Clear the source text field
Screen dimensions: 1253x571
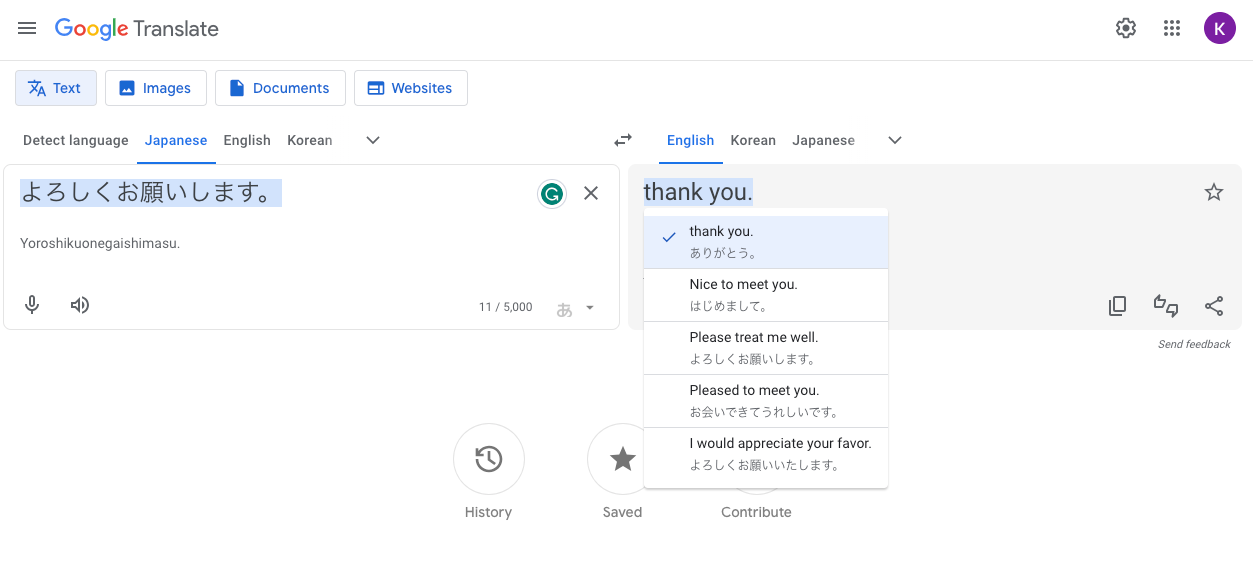(x=591, y=193)
